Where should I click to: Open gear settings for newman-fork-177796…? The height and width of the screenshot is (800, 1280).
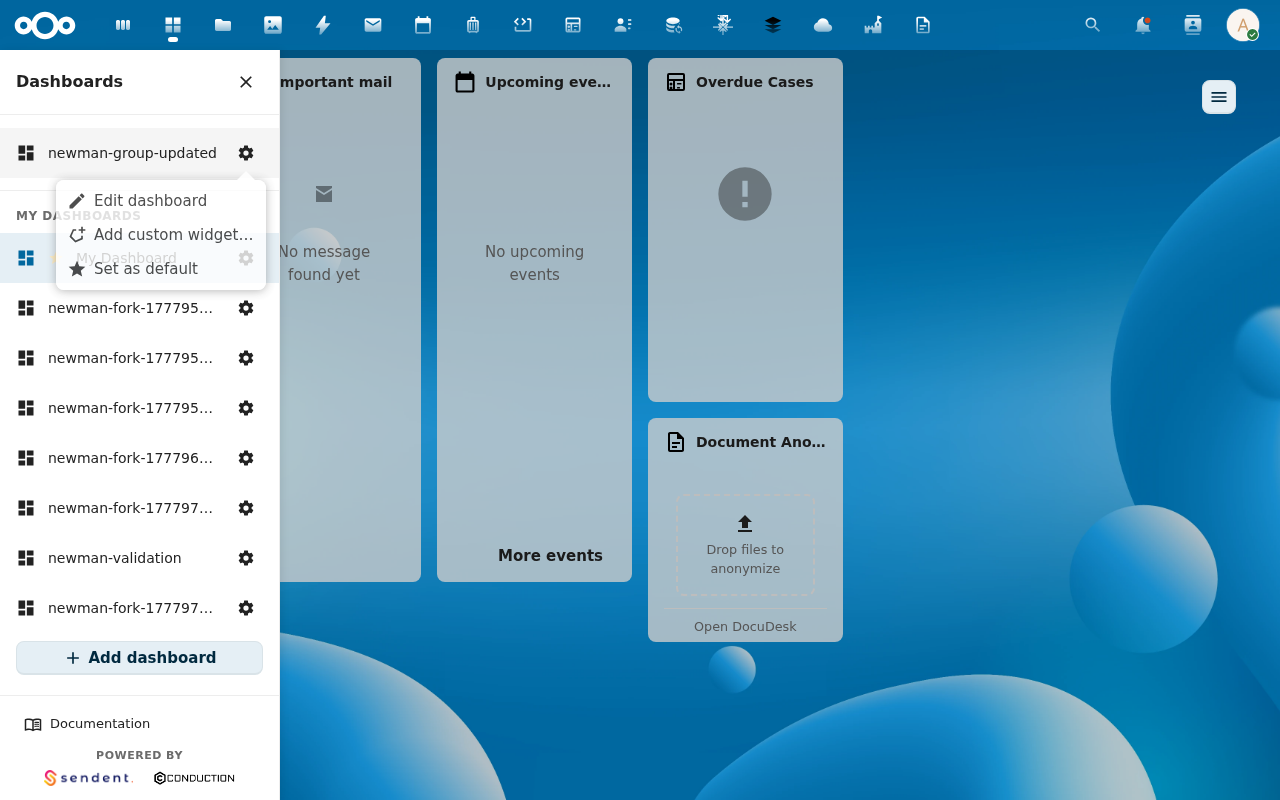(x=246, y=458)
